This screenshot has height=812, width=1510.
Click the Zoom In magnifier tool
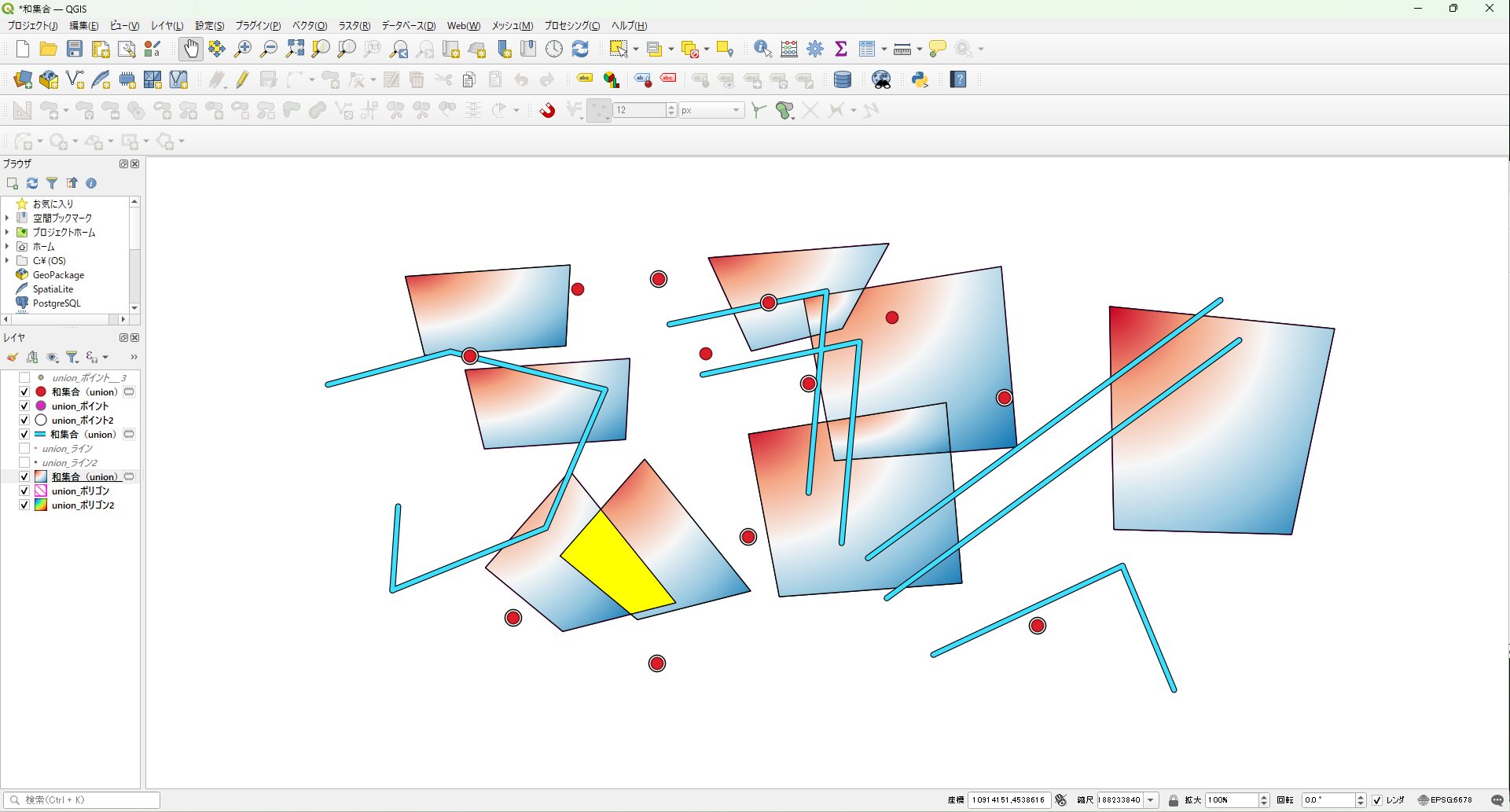pyautogui.click(x=243, y=49)
